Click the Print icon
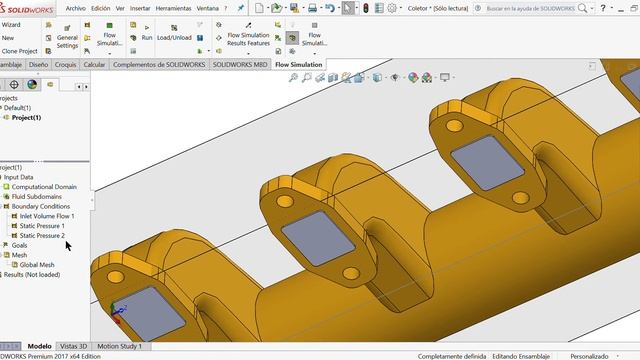This screenshot has height=360, width=640. 312,8
